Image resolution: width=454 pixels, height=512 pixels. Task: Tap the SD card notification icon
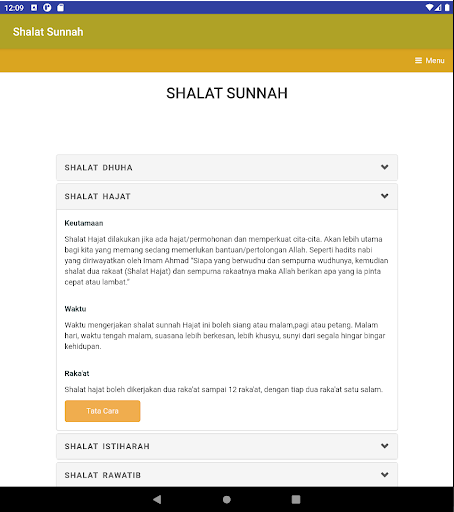[x=60, y=7]
